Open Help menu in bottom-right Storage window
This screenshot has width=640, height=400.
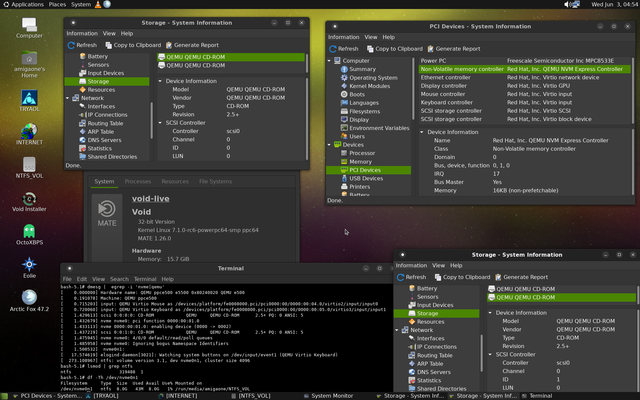(x=456, y=265)
